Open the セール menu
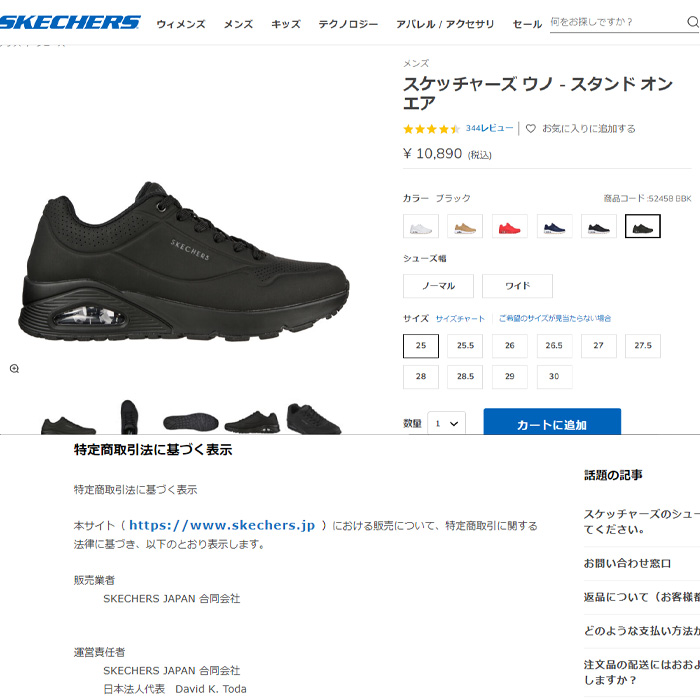Screen dimensions: 700x700 tap(527, 24)
